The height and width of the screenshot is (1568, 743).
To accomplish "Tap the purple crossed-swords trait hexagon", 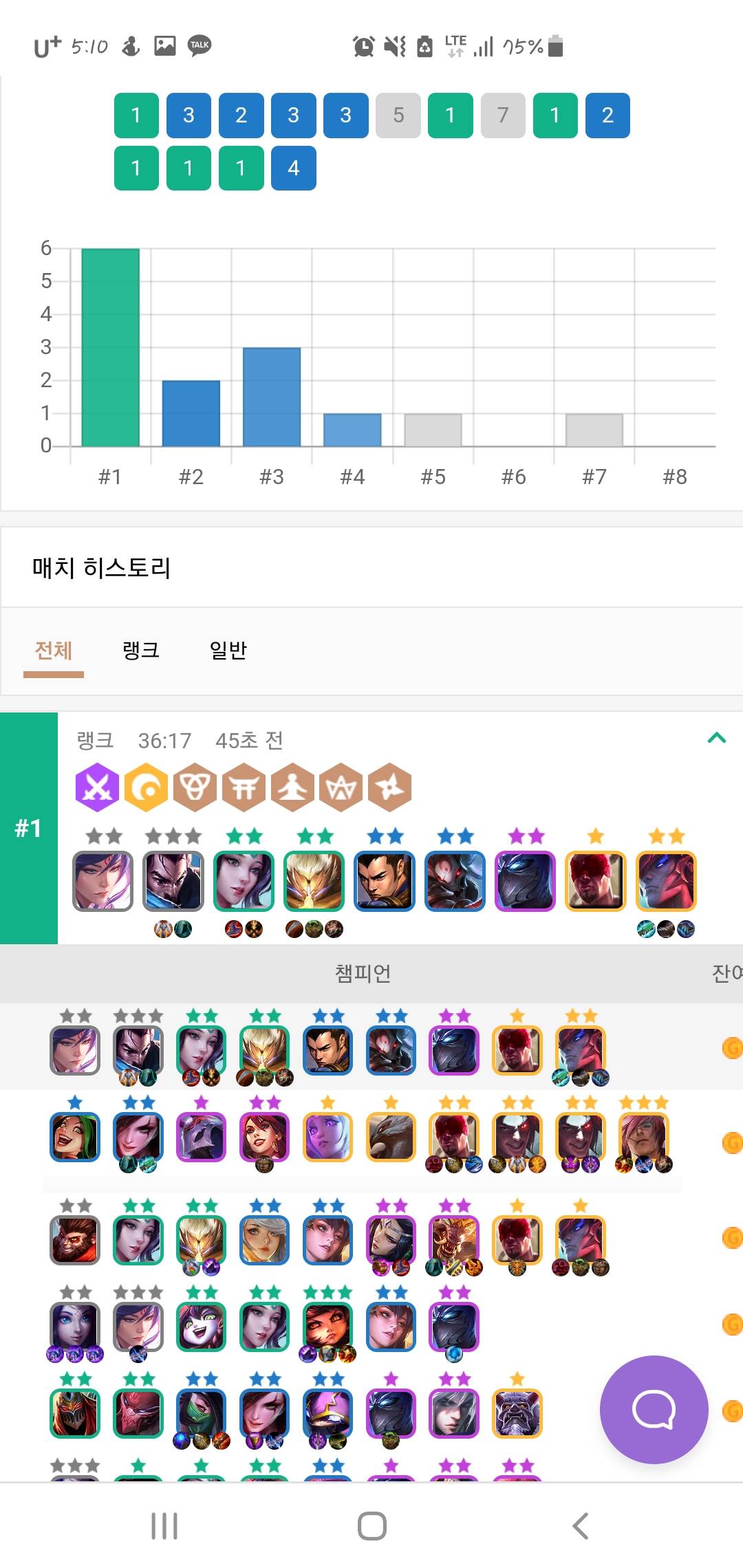I will pos(97,787).
